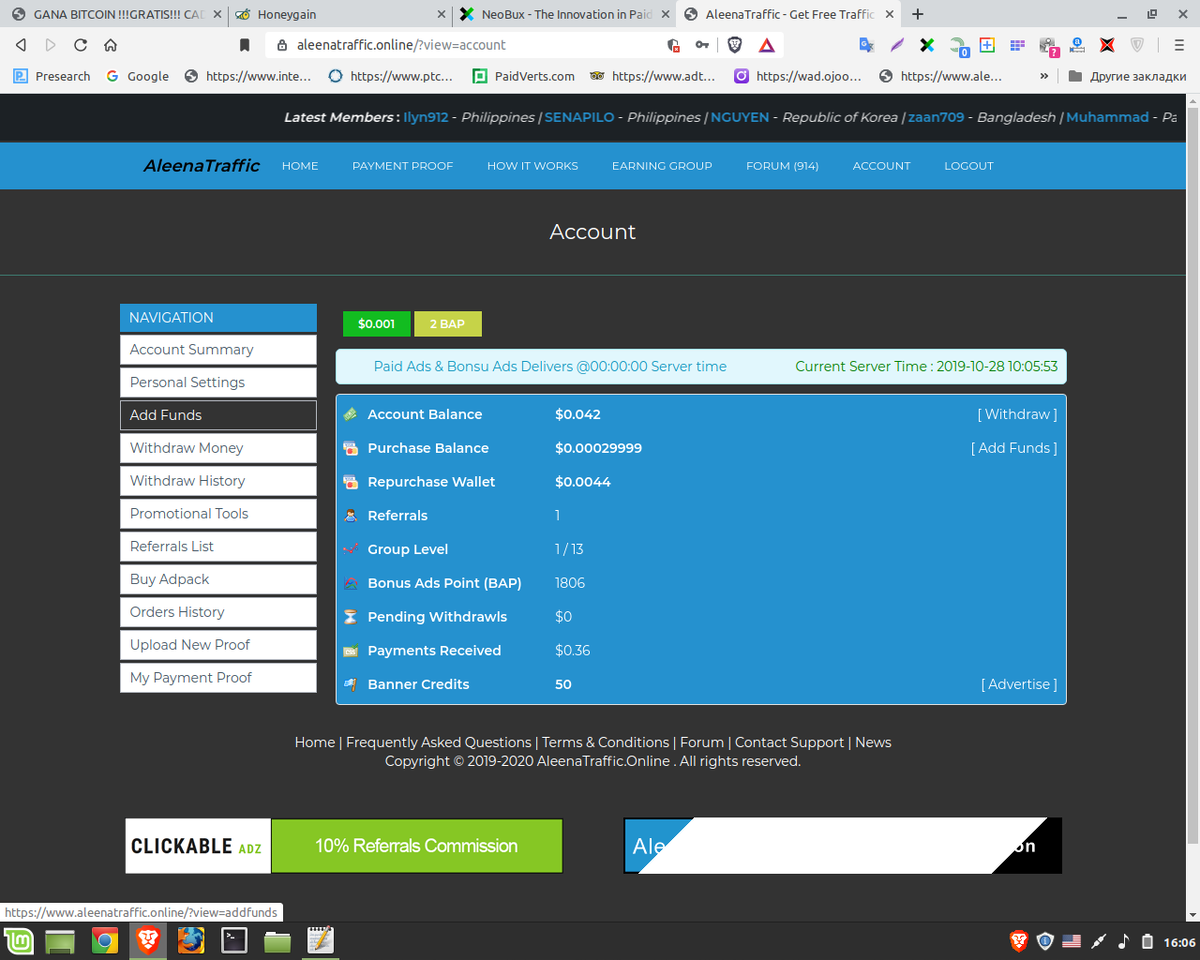Image resolution: width=1200 pixels, height=960 pixels.
Task: Open the browser hamburger main menu
Action: (x=1180, y=45)
